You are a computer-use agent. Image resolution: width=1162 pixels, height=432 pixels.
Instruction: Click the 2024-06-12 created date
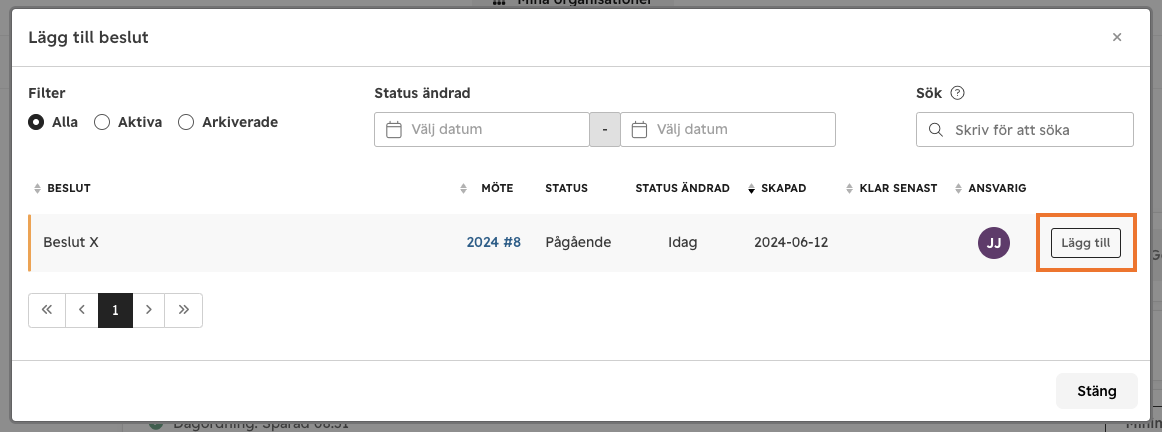coord(791,242)
